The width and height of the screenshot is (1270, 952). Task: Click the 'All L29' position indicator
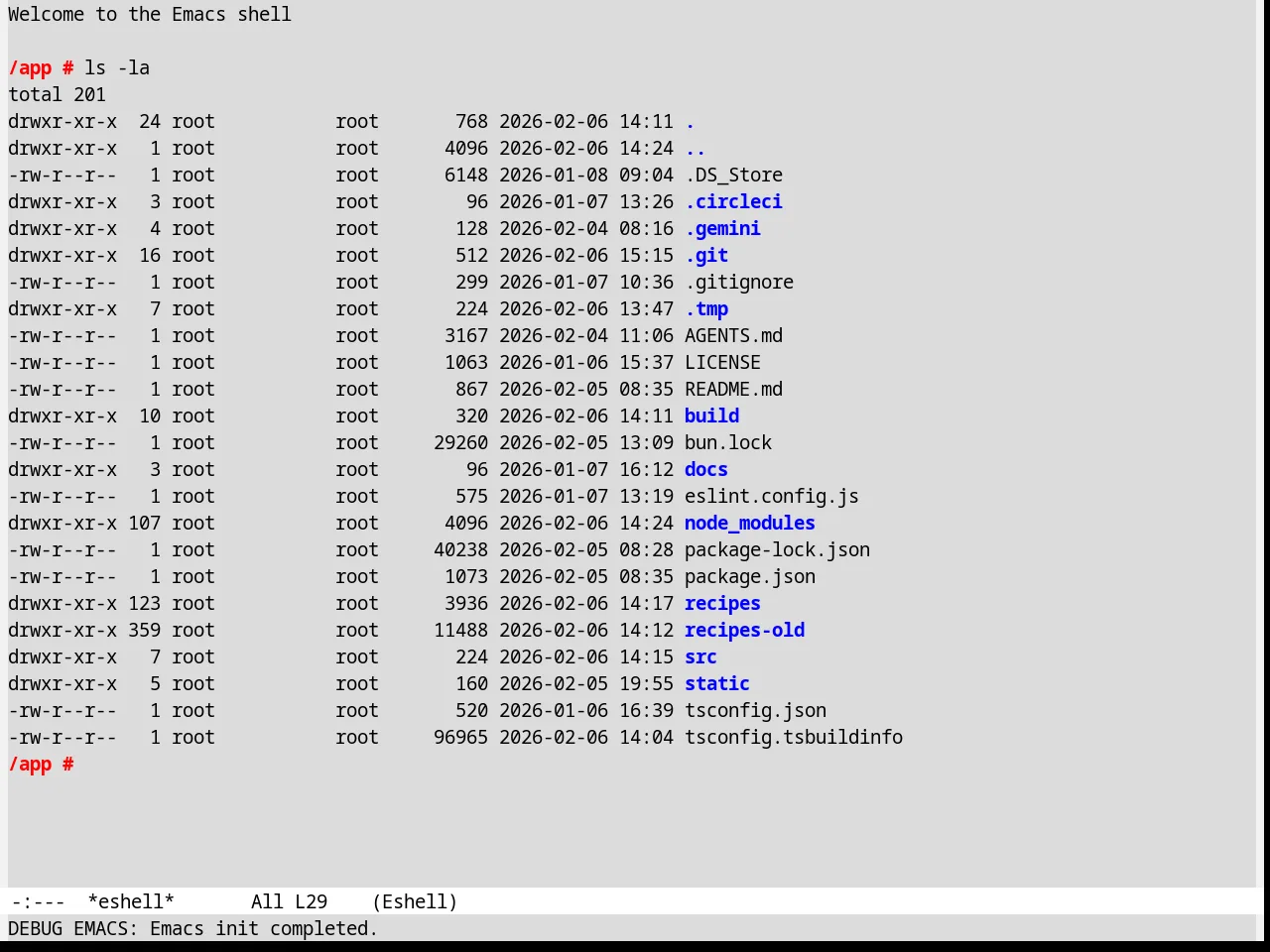(289, 901)
